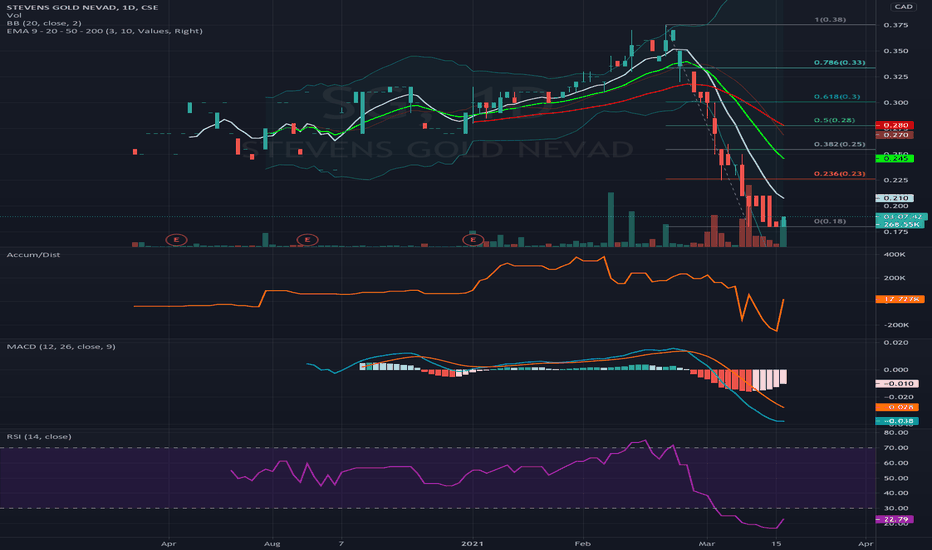Click the RSI (14, close) pane label
The width and height of the screenshot is (932, 550).
(39, 436)
